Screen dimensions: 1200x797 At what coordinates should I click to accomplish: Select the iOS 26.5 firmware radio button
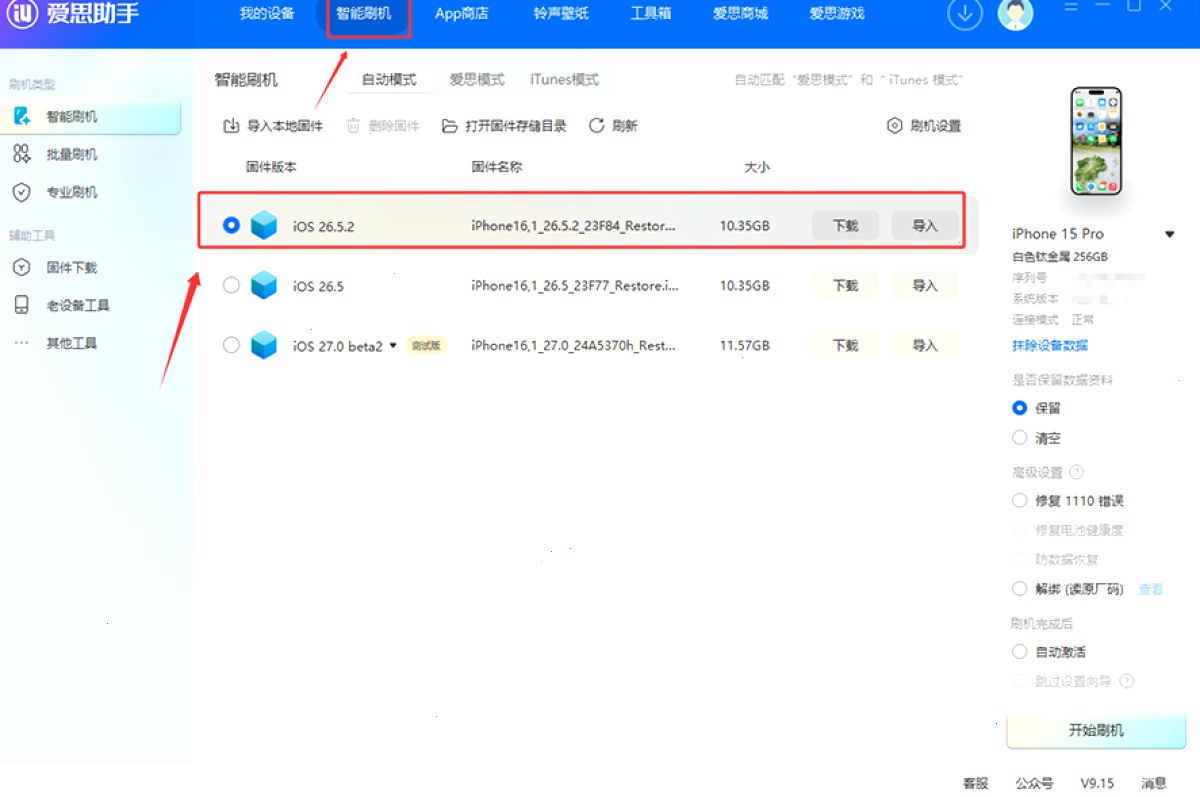[x=232, y=286]
